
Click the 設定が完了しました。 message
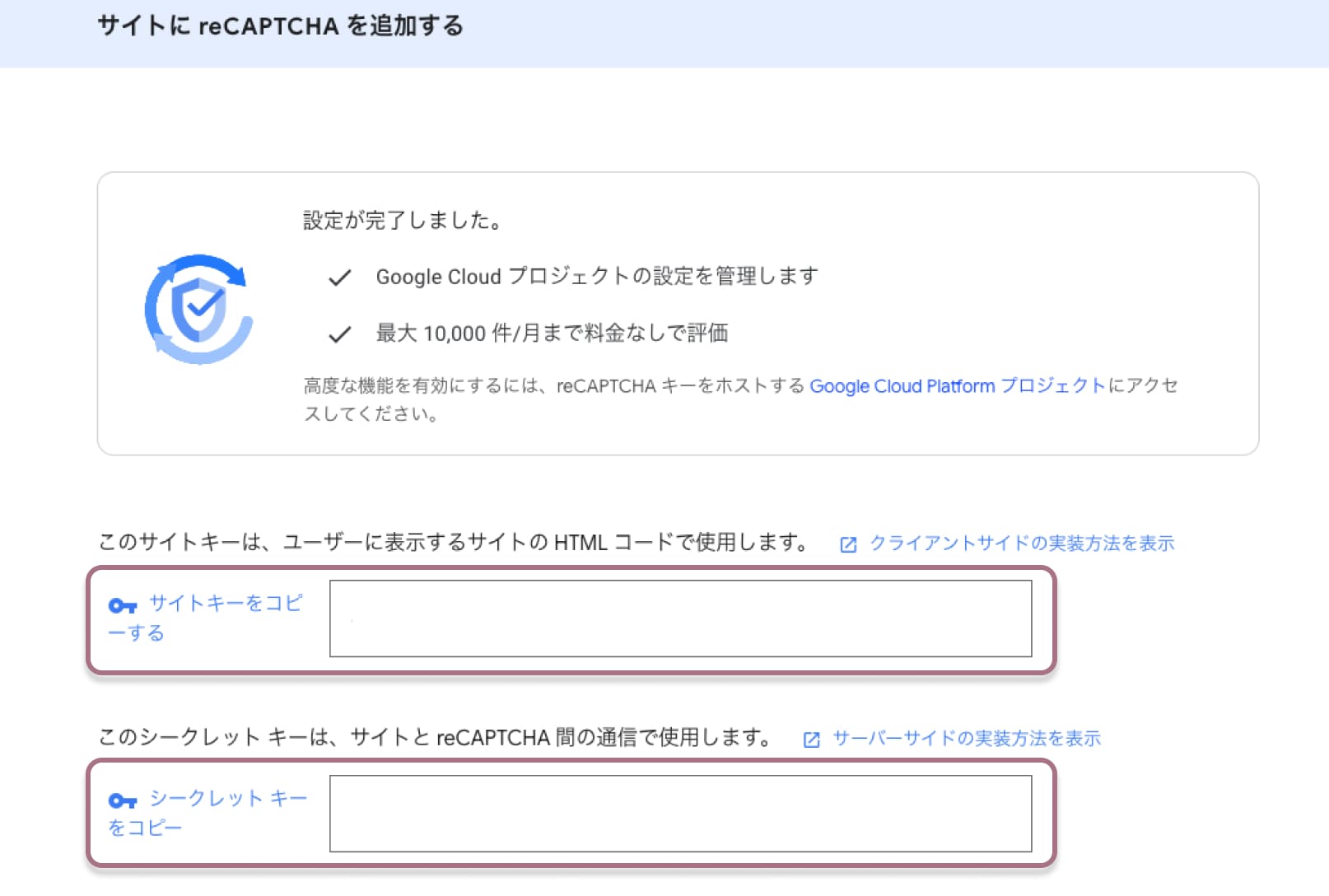coord(403,221)
